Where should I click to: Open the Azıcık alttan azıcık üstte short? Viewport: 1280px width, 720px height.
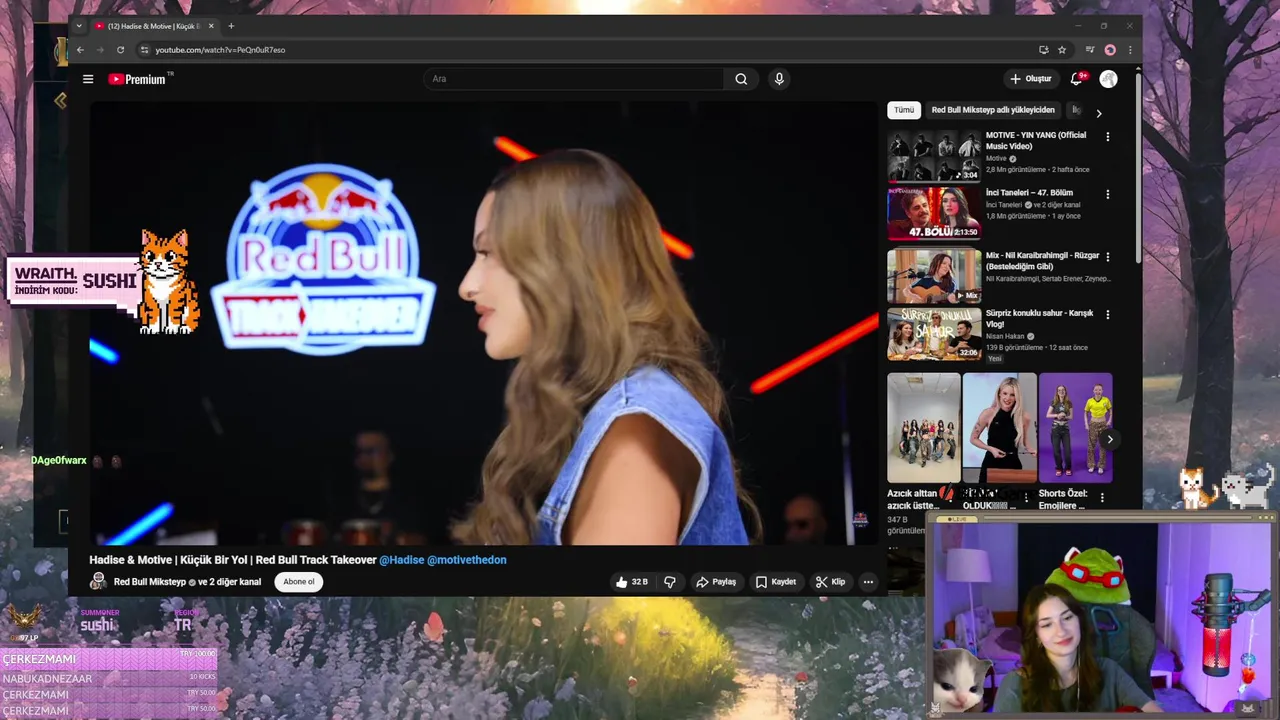[x=923, y=428]
